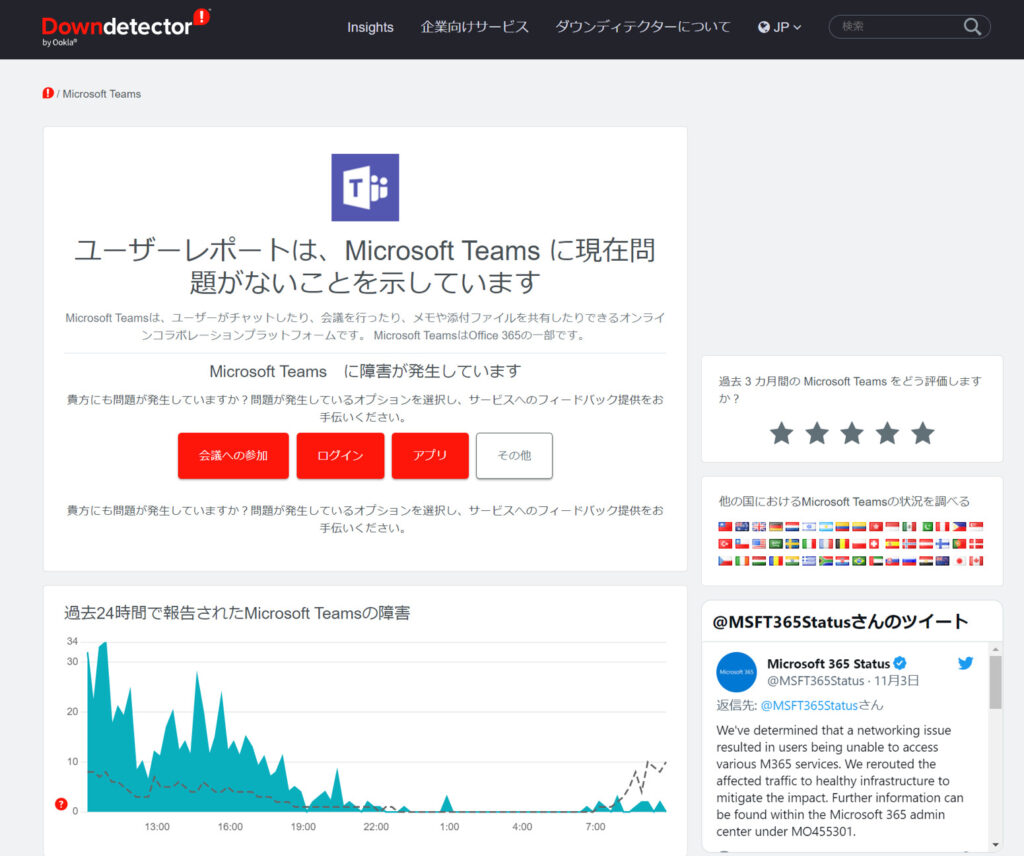
Task: Choose the その他 report option
Action: [x=514, y=456]
